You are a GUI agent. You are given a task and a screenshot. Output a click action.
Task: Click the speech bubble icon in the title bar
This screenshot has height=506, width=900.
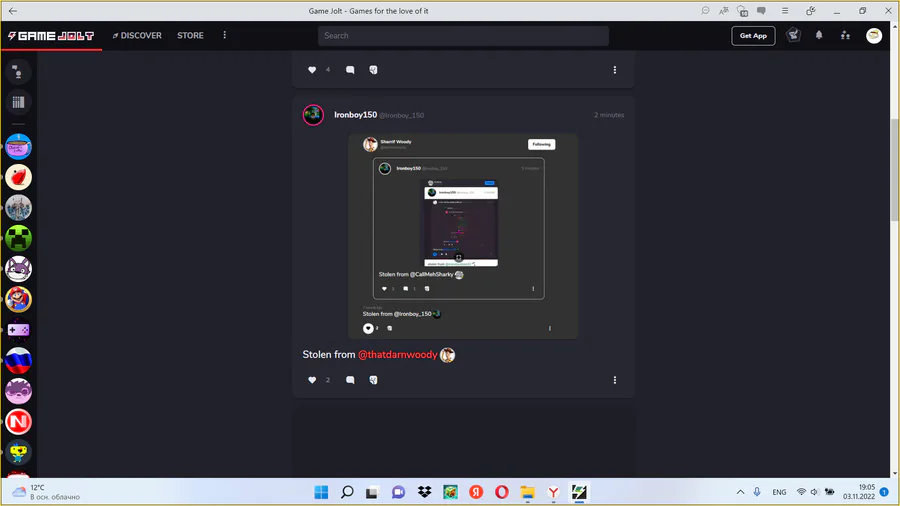coord(762,11)
